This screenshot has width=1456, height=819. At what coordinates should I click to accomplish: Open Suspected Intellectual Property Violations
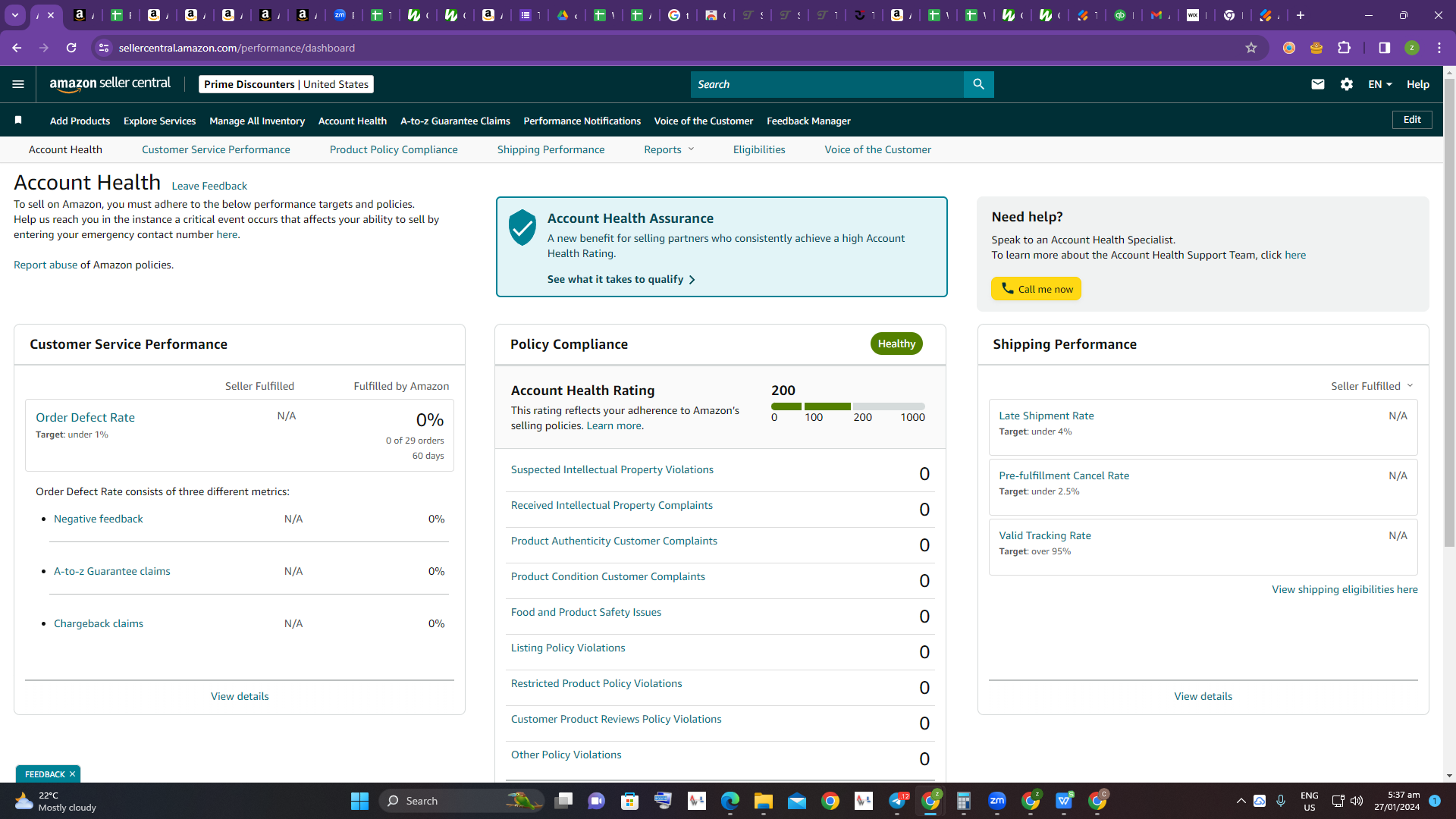612,470
